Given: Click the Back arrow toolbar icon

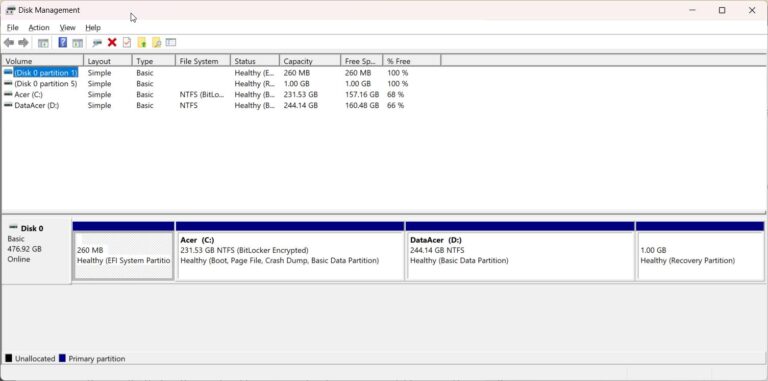Looking at the screenshot, I should [9, 43].
